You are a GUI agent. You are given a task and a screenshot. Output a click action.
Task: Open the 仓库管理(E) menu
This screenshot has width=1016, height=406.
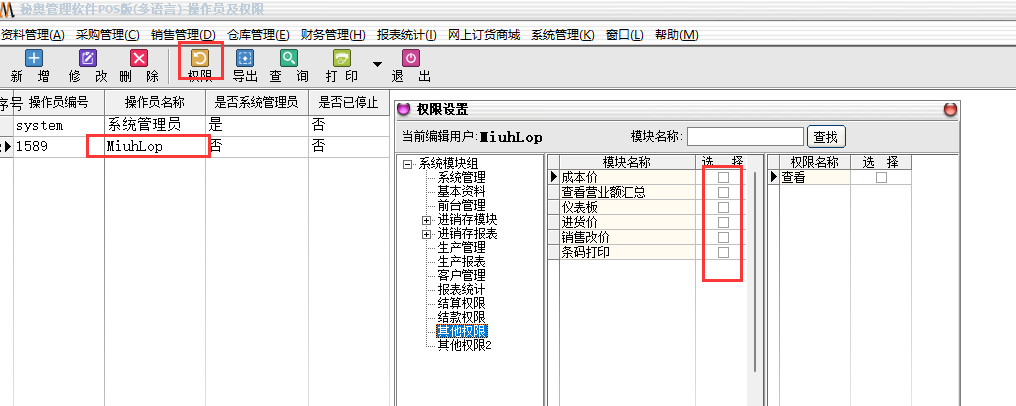tap(258, 35)
